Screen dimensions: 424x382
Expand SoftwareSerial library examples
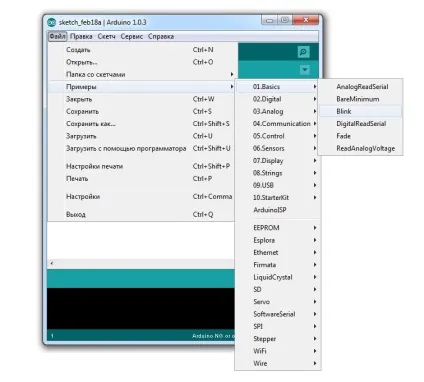click(x=277, y=314)
